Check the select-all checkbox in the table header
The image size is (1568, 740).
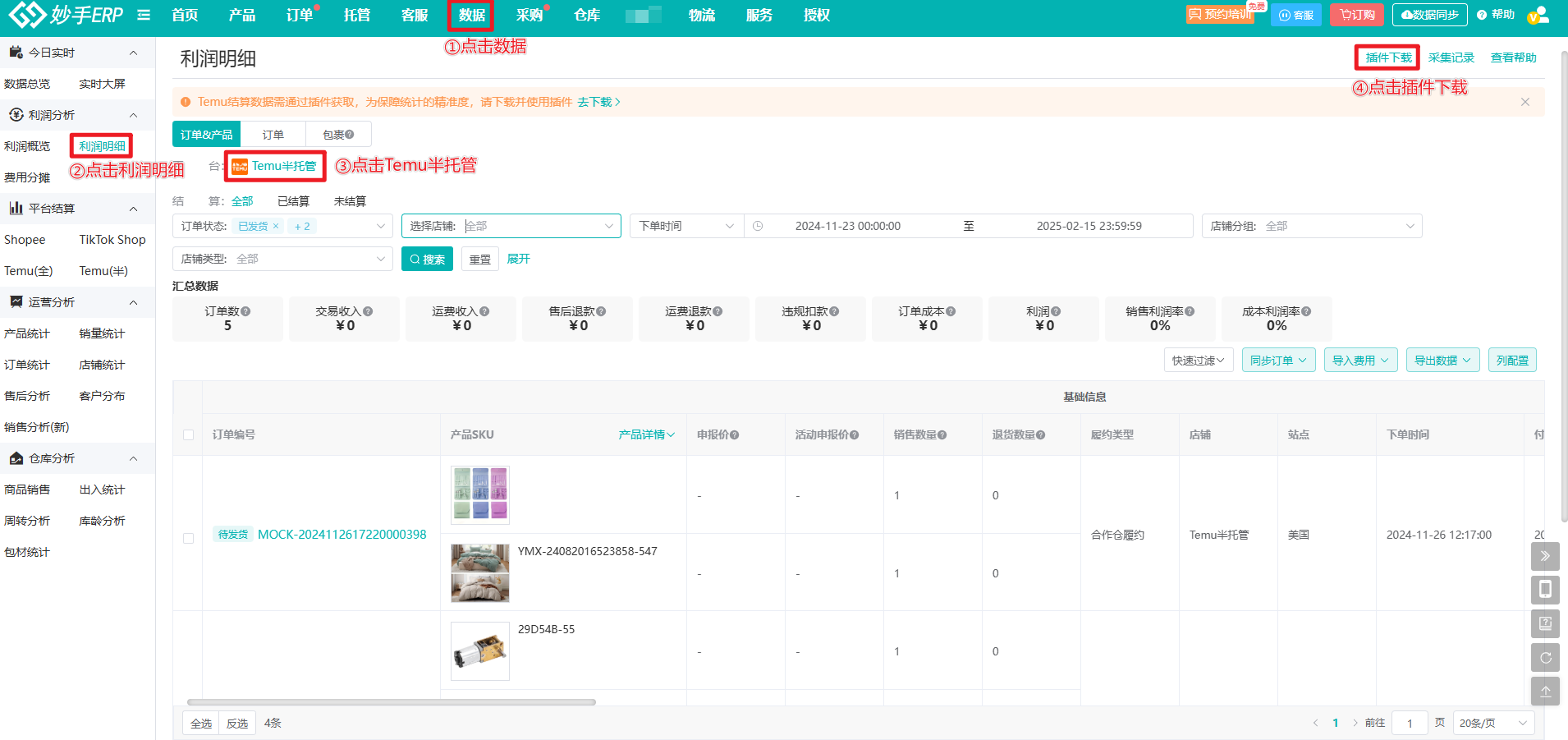pyautogui.click(x=188, y=434)
